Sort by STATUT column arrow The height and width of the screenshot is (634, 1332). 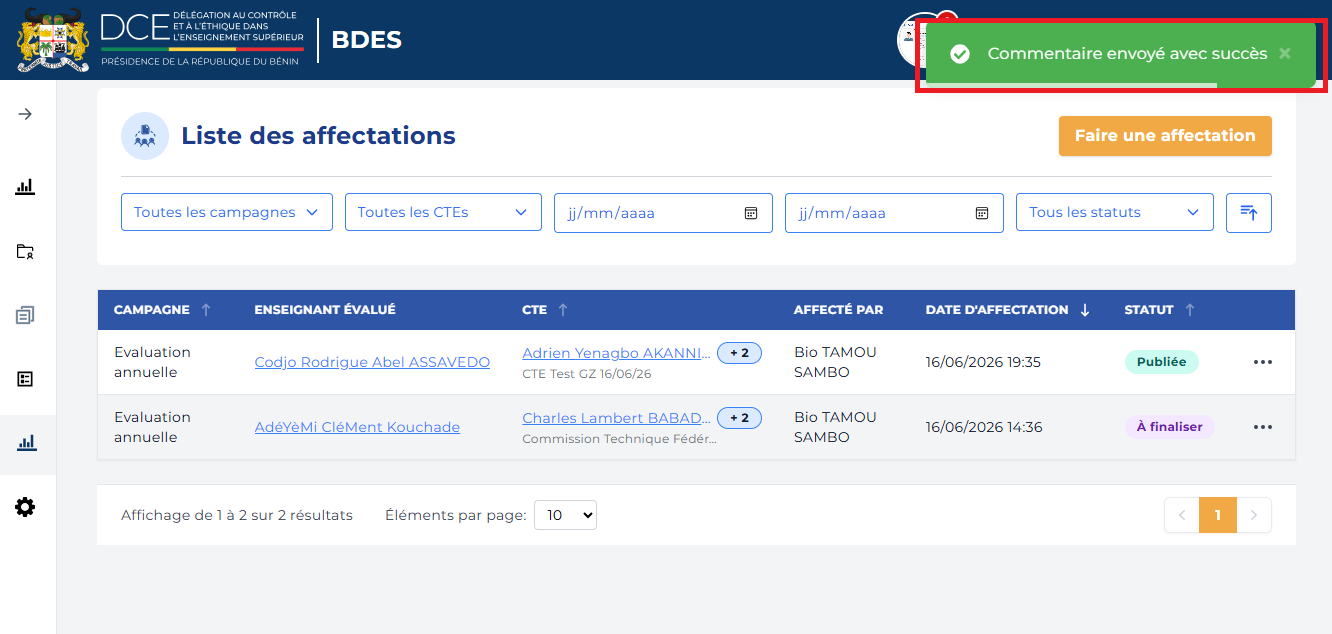pos(1190,310)
